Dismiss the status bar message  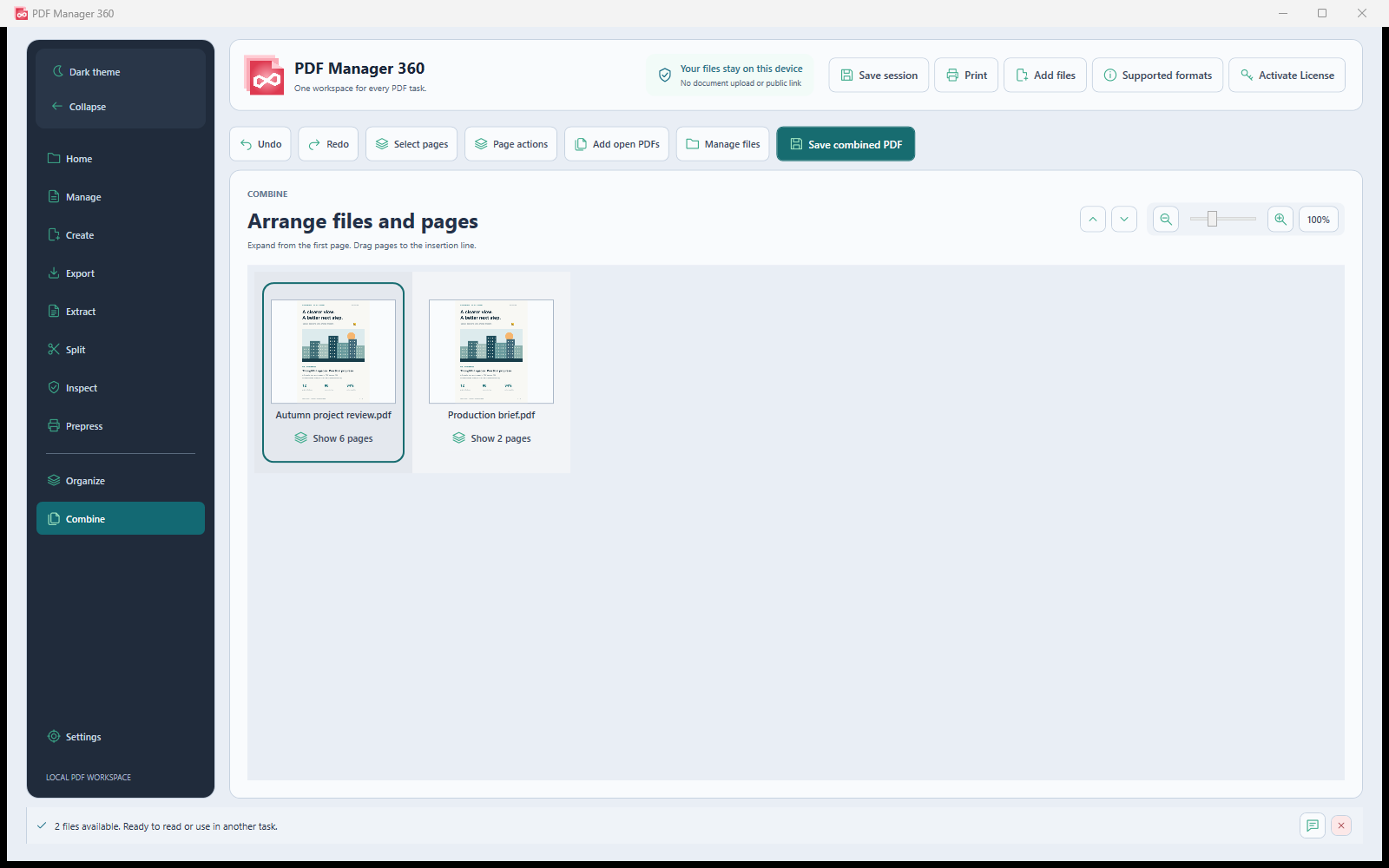(1341, 825)
